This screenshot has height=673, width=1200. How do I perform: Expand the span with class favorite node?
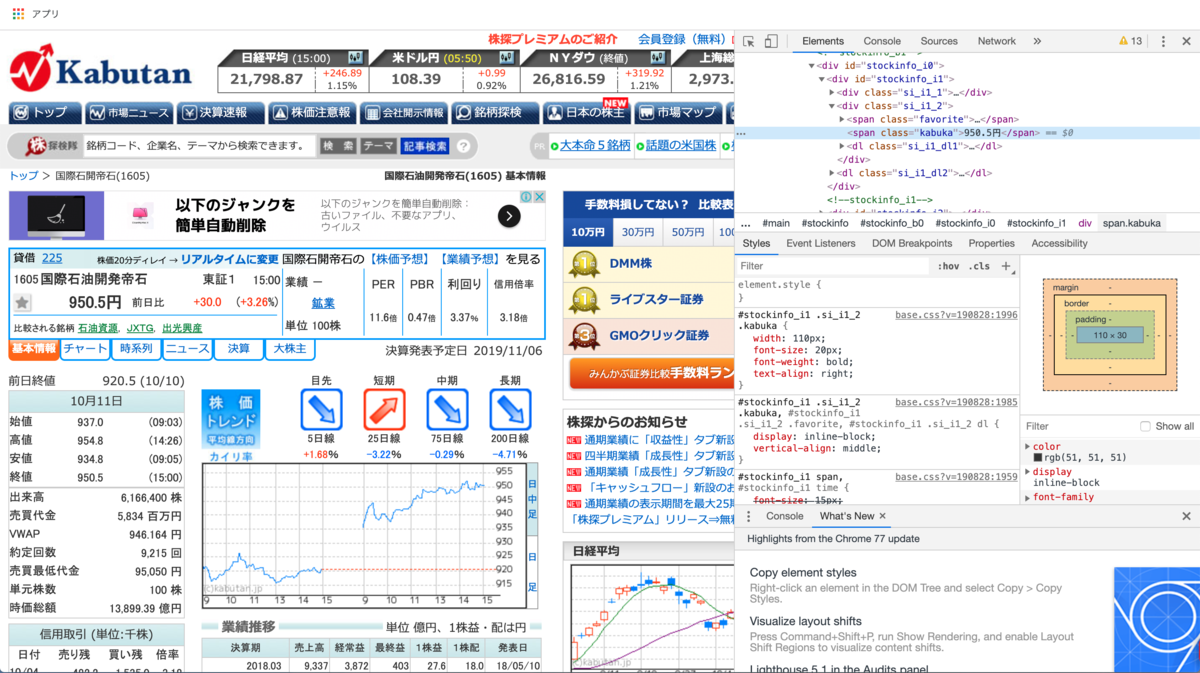click(842, 119)
